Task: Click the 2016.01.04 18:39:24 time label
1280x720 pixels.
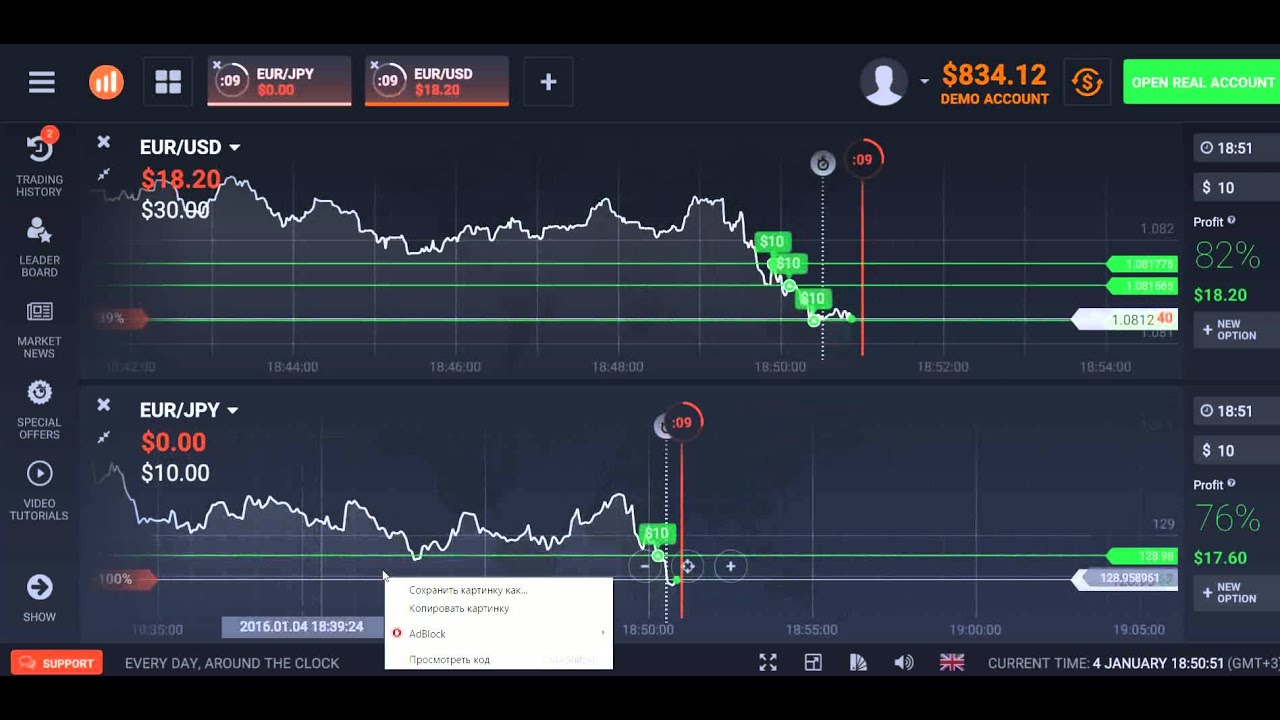Action: [301, 627]
